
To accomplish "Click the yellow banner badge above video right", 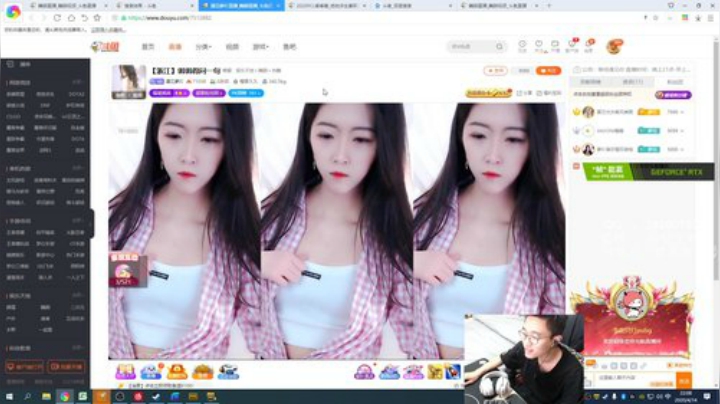I will 489,93.
